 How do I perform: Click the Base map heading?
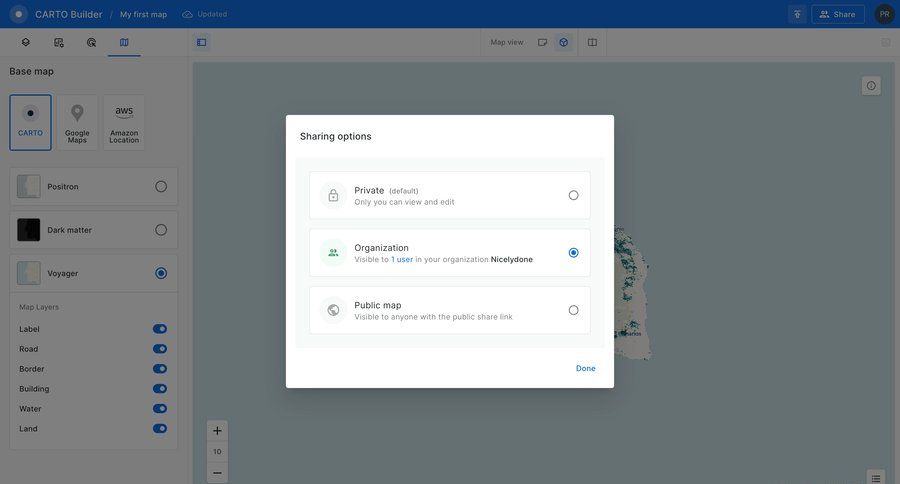click(32, 71)
